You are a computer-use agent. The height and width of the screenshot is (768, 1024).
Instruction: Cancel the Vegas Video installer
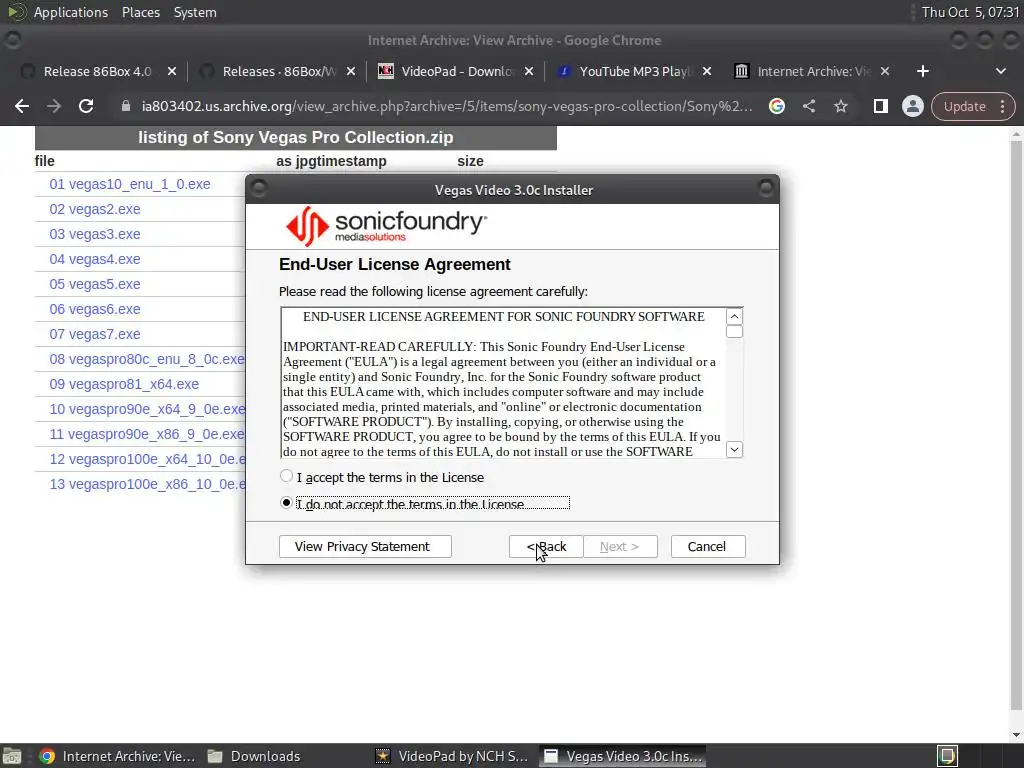(708, 547)
